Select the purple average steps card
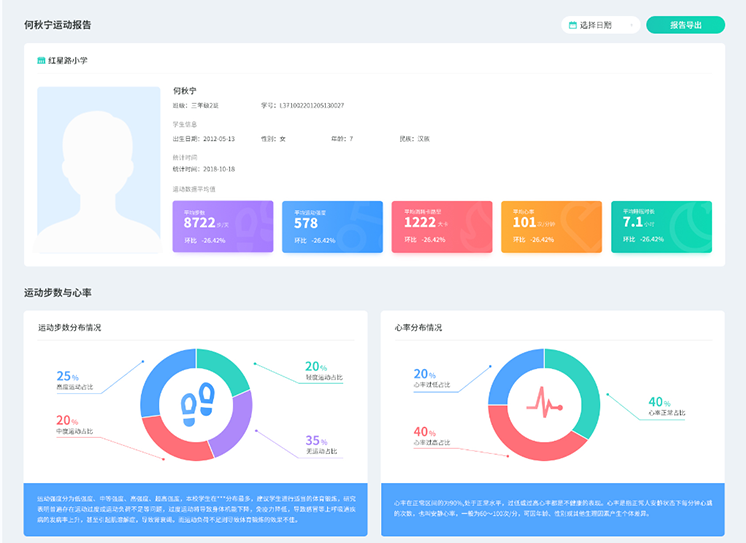The height and width of the screenshot is (543, 746). (223, 227)
